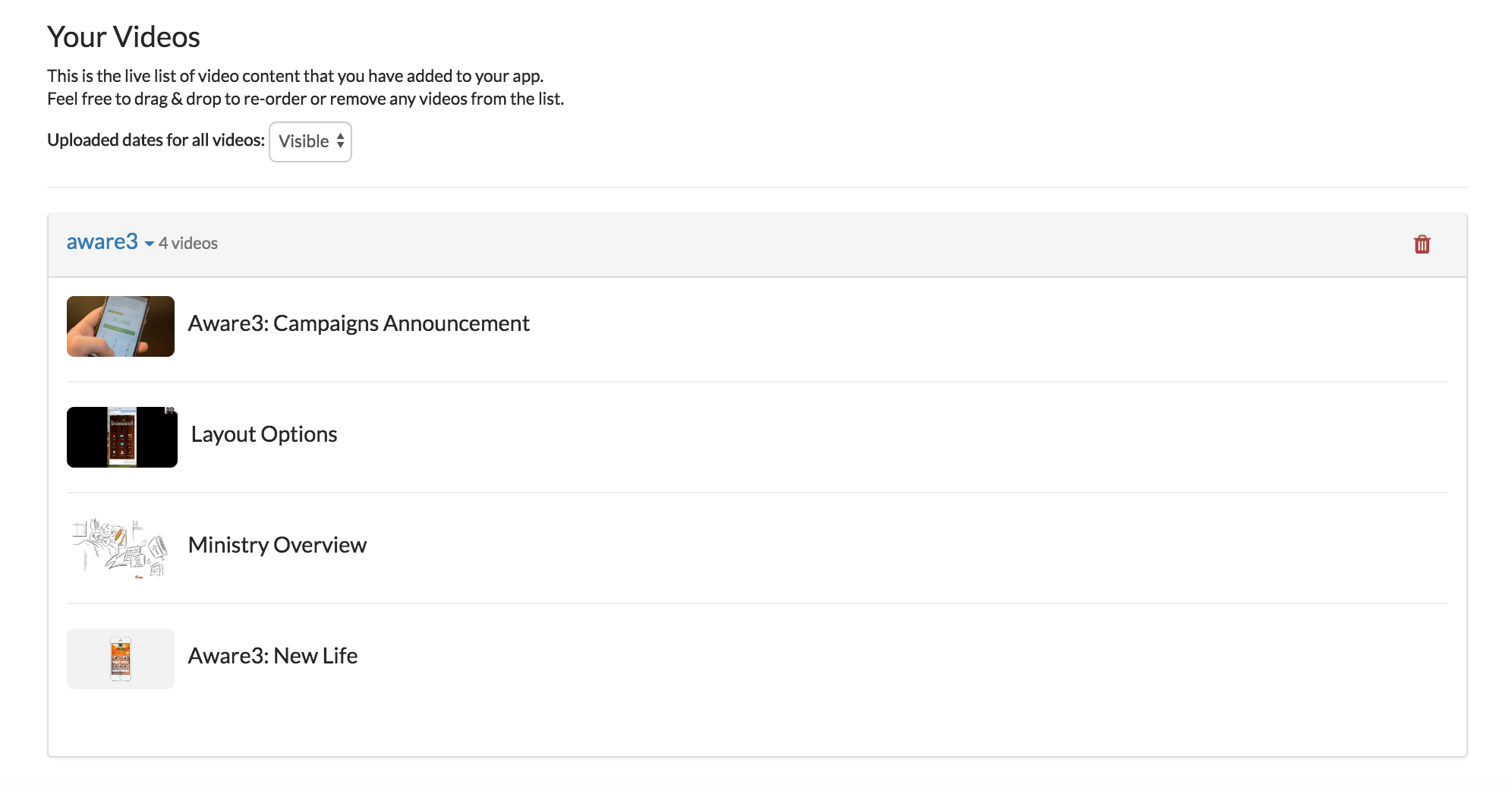
Task: Click the 4 videos count label
Action: click(x=188, y=244)
